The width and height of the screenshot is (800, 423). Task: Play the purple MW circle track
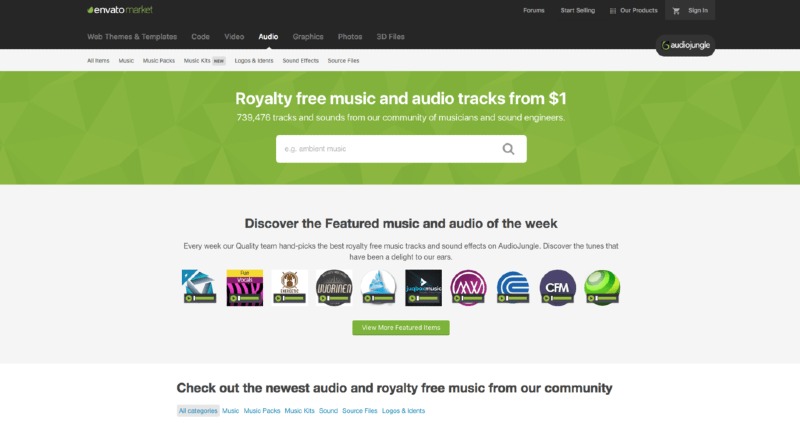tap(468, 288)
